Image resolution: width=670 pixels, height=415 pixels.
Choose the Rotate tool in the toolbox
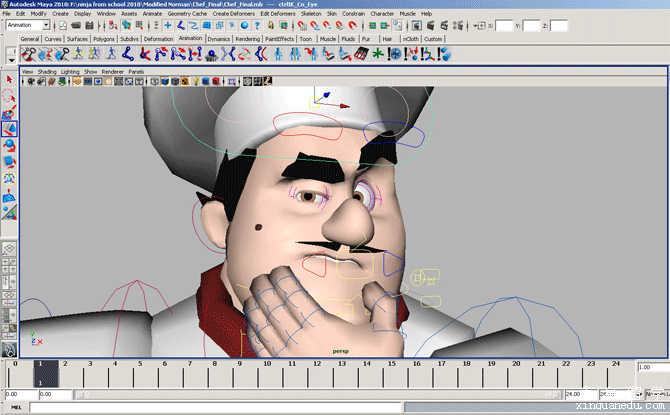9,146
